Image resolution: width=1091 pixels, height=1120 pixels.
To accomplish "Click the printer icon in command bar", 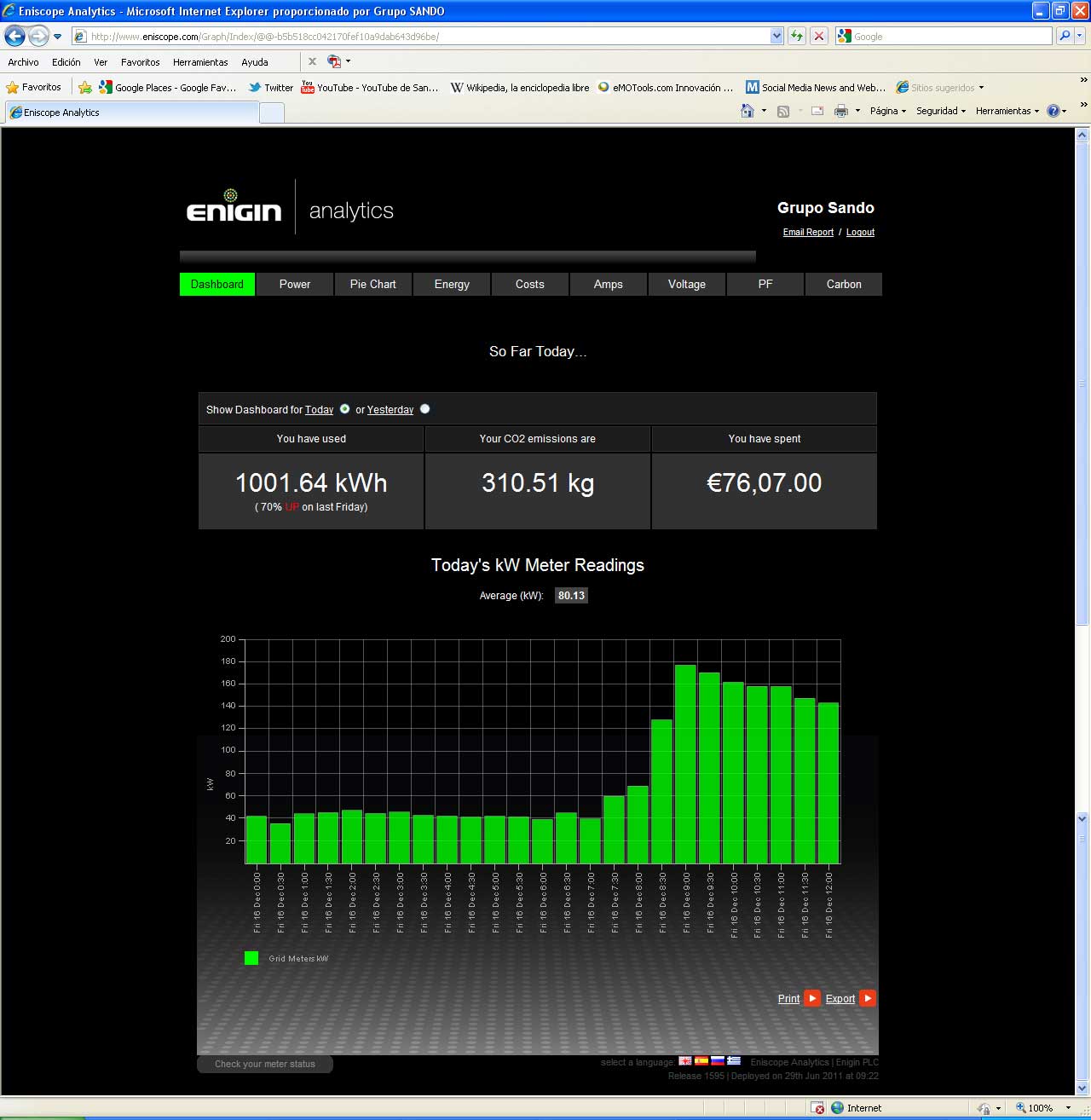I will pyautogui.click(x=841, y=111).
